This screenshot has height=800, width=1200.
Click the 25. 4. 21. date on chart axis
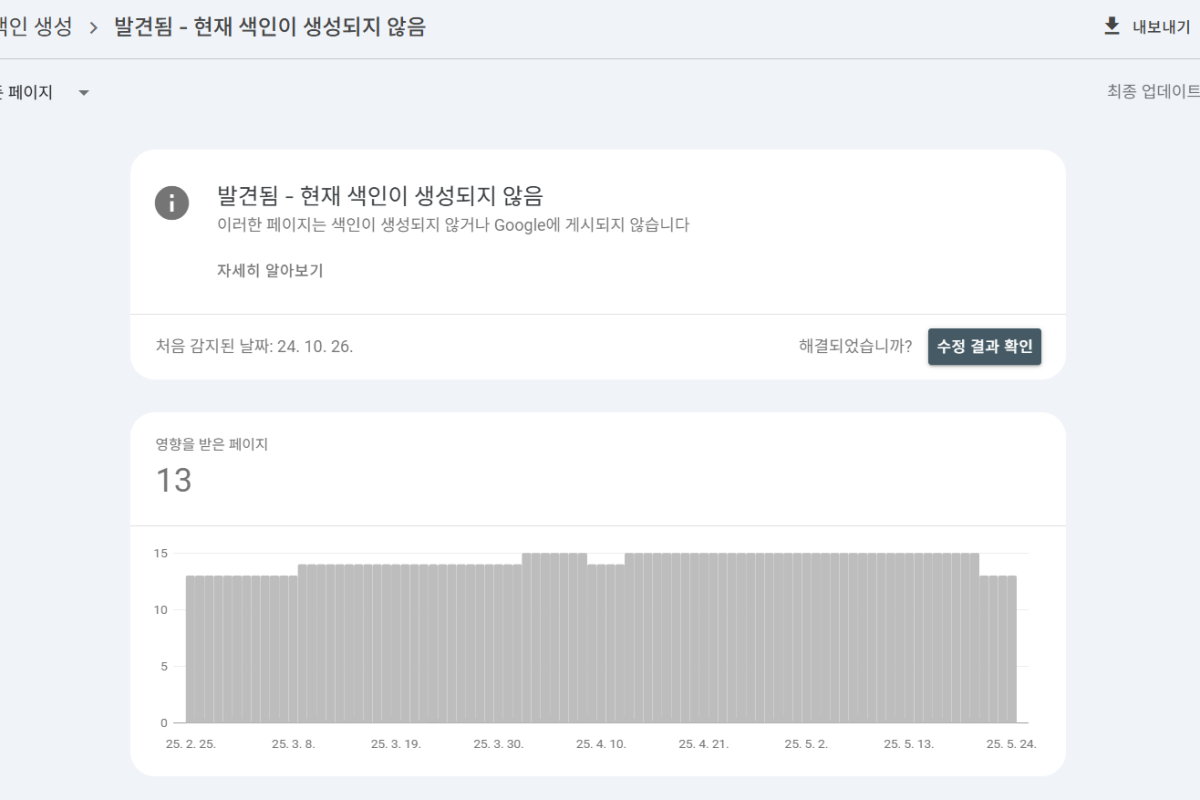[704, 744]
